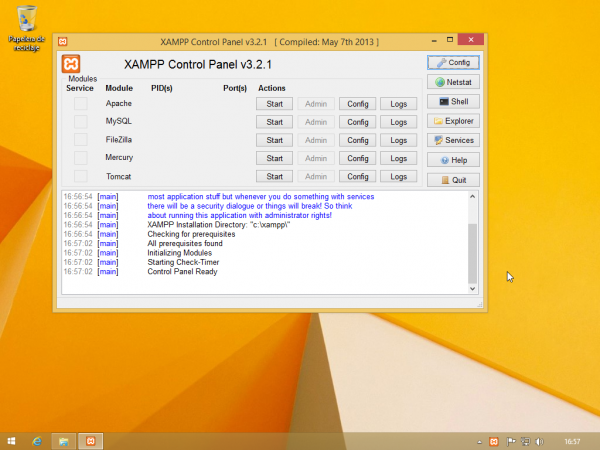This screenshot has height=450, width=600.
Task: Open Config for Mercury
Action: tap(357, 158)
